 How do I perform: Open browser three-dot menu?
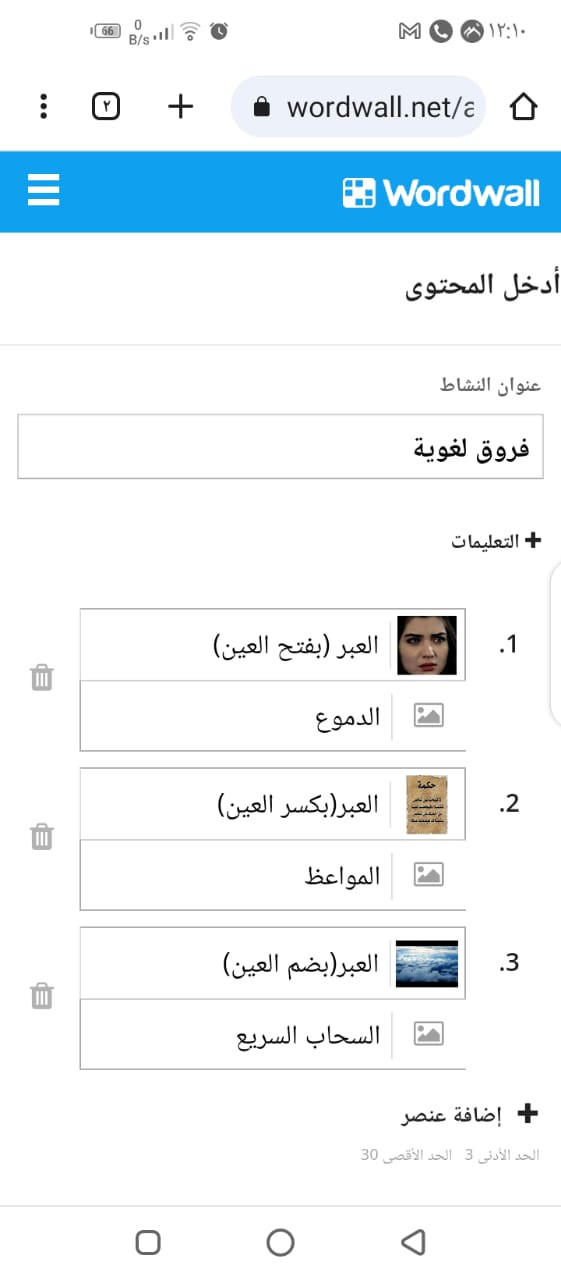tap(43, 107)
